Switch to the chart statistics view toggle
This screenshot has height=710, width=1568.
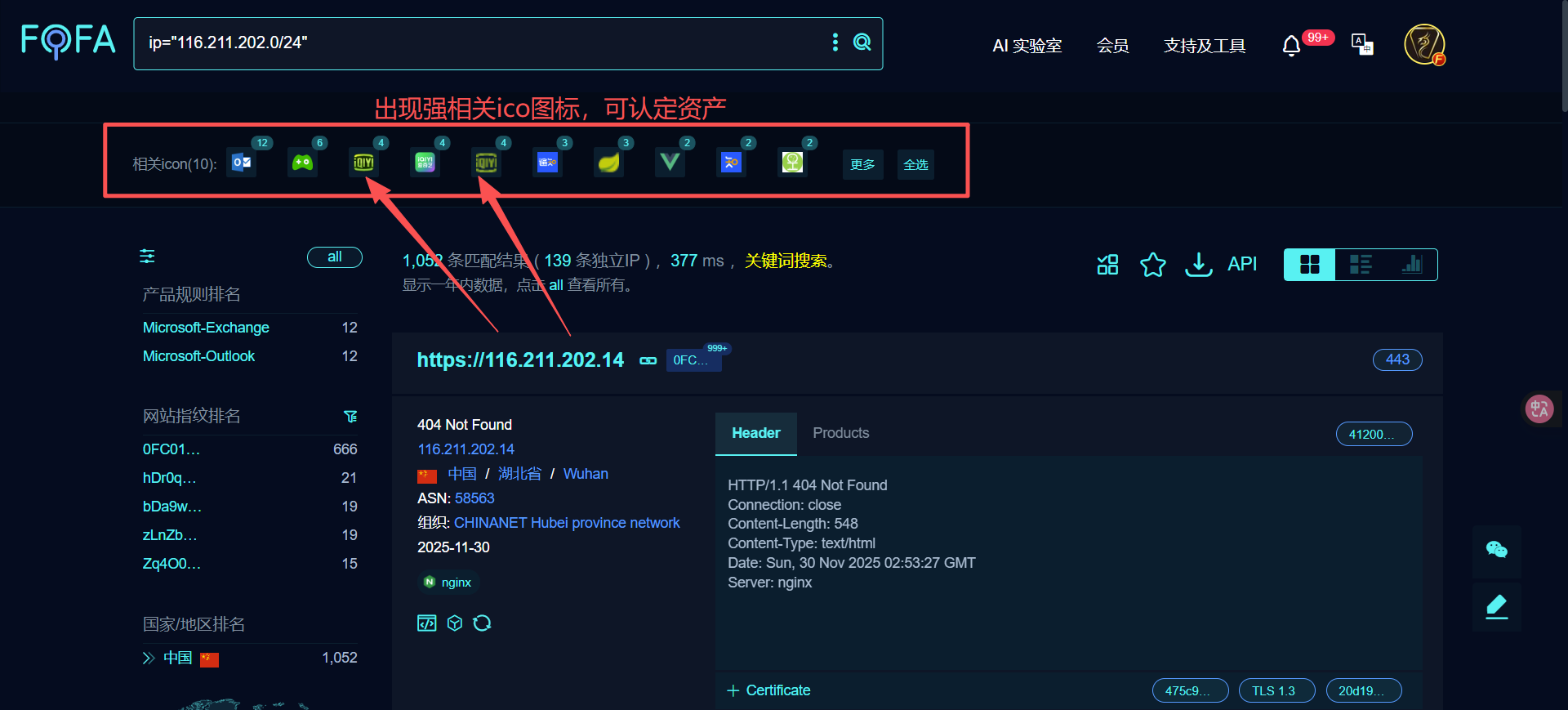tap(1411, 265)
